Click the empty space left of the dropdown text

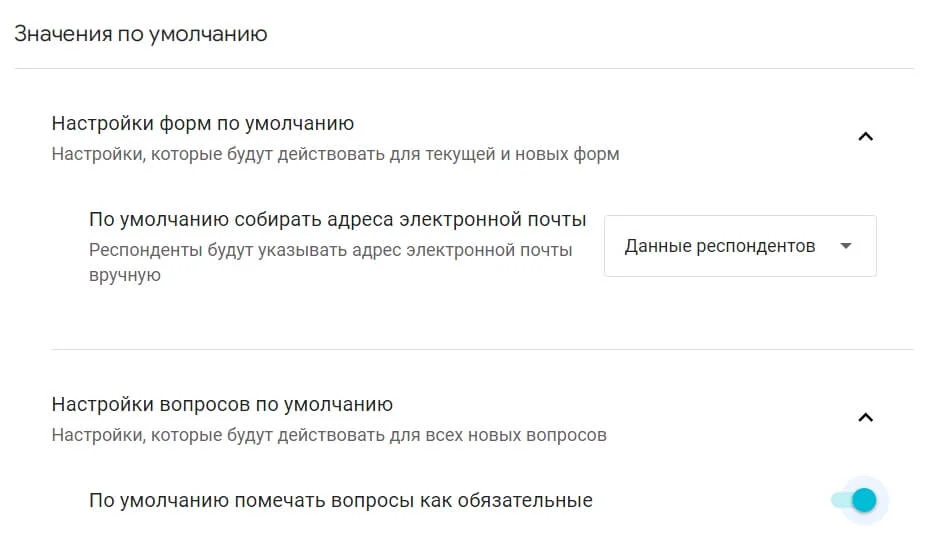coord(614,246)
